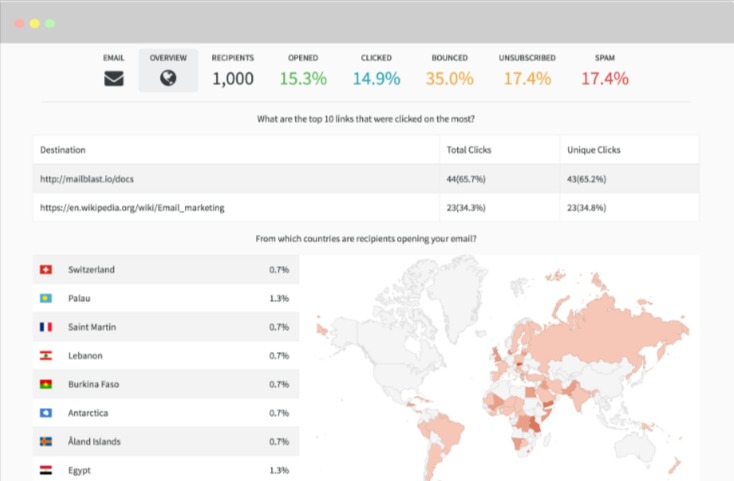View the OPENED 15.3% stat
Image resolution: width=734 pixels, height=481 pixels.
303,71
